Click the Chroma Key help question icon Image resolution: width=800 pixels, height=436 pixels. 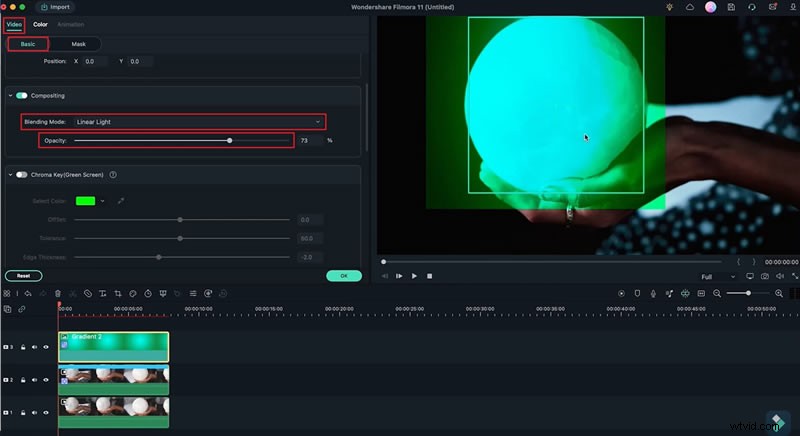point(113,175)
